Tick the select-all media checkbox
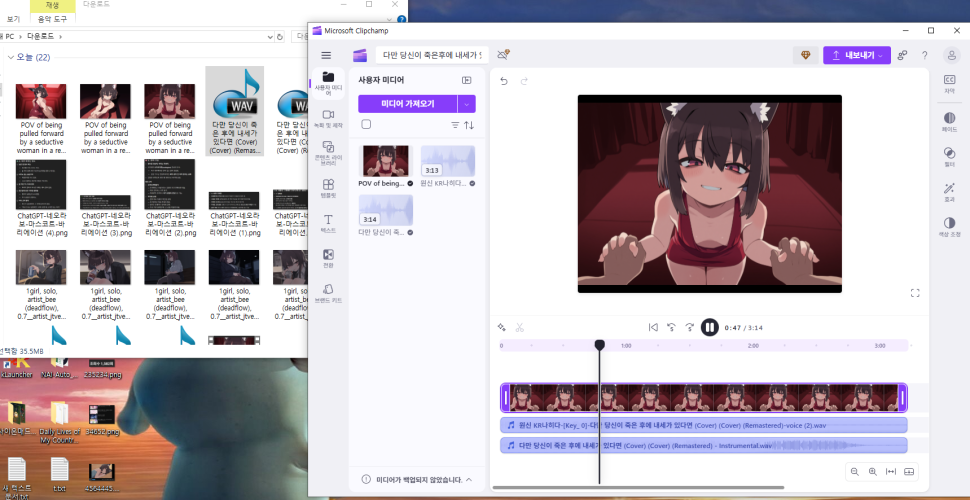The width and height of the screenshot is (970, 500). [x=366, y=124]
